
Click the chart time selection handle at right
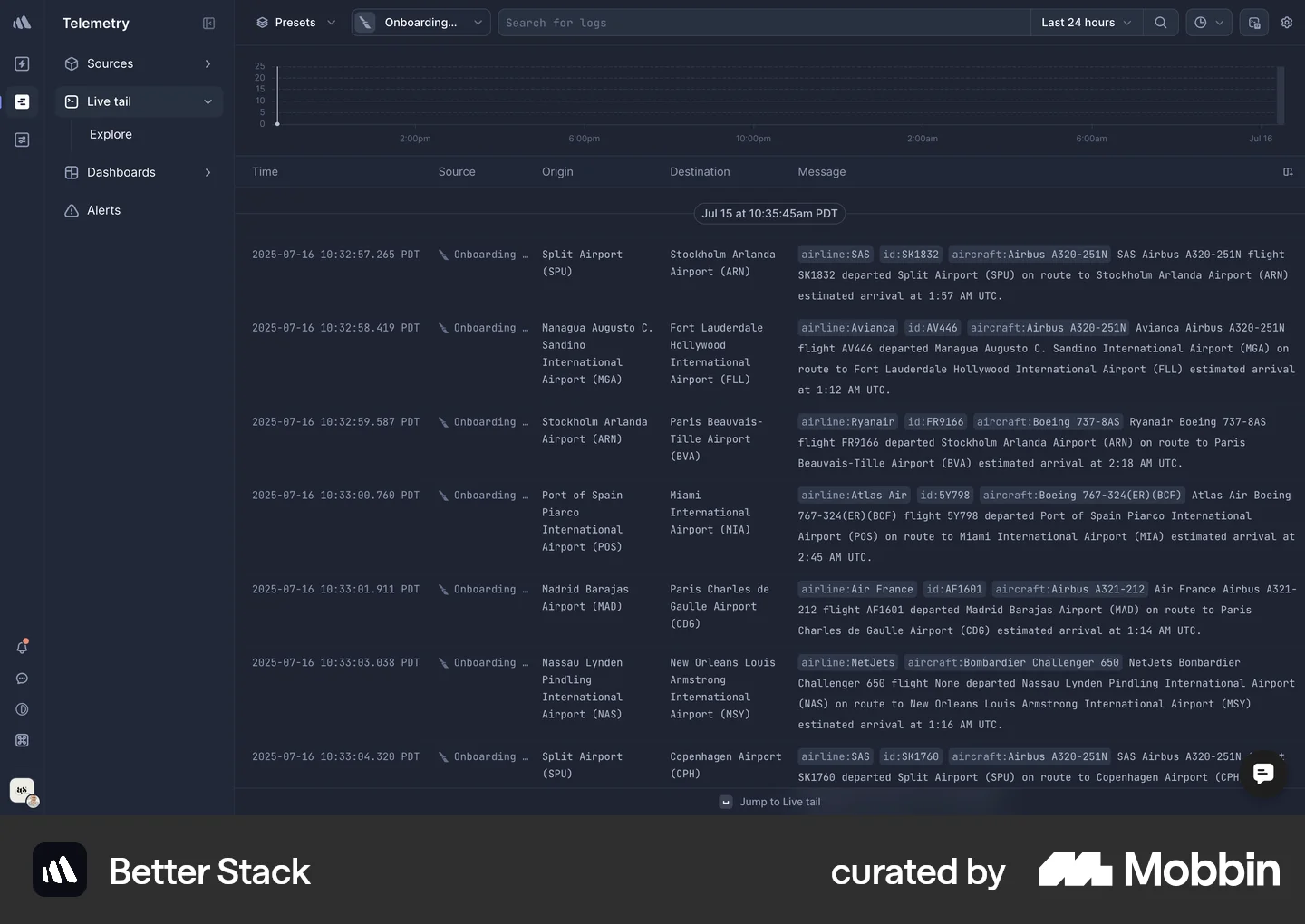tap(1281, 95)
